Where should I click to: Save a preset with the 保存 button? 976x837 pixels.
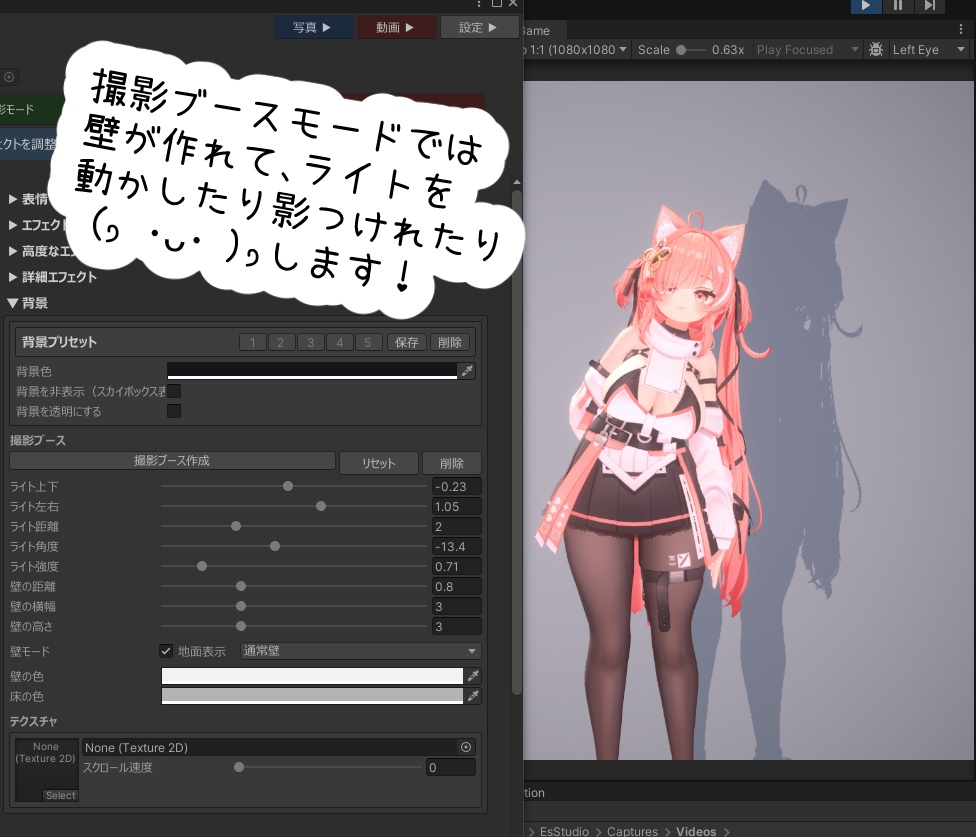pyautogui.click(x=406, y=342)
